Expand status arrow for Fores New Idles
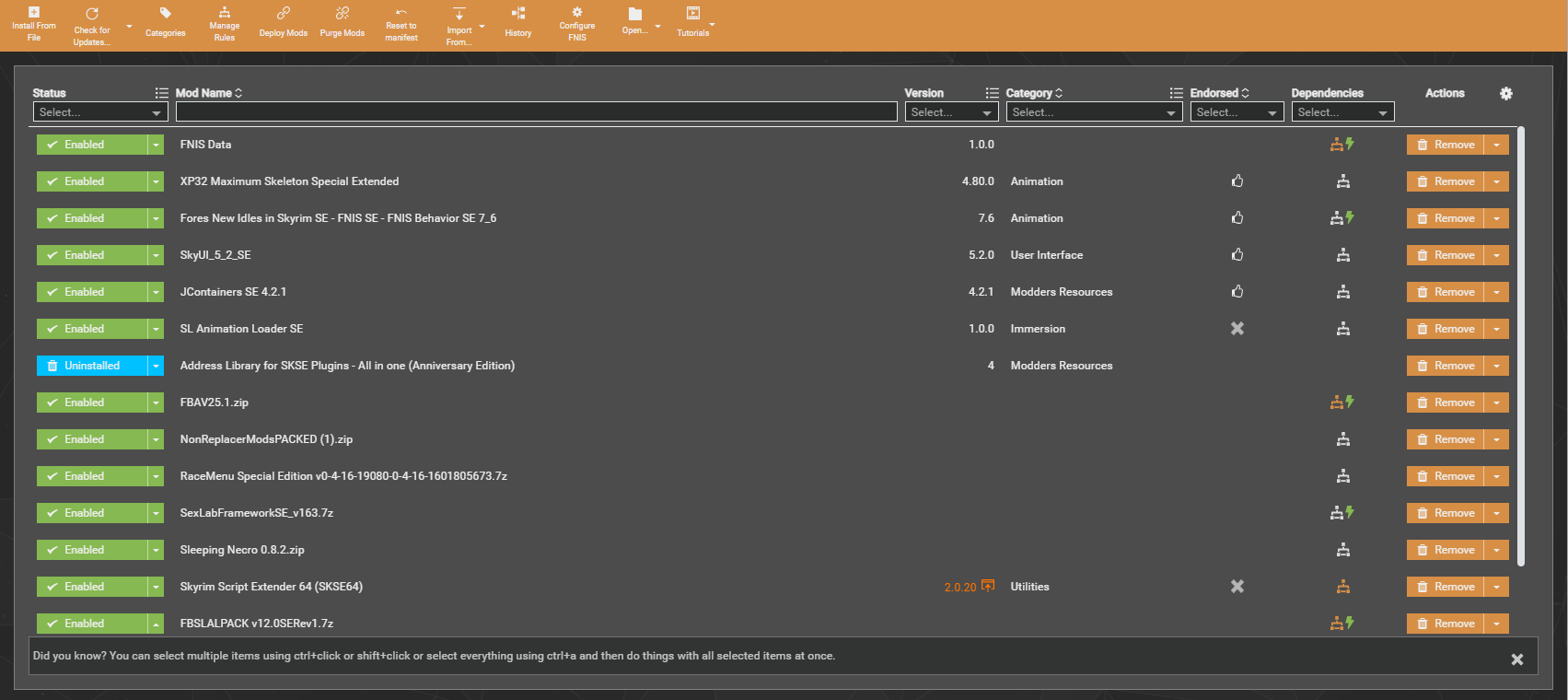This screenshot has height=700, width=1568. click(157, 218)
